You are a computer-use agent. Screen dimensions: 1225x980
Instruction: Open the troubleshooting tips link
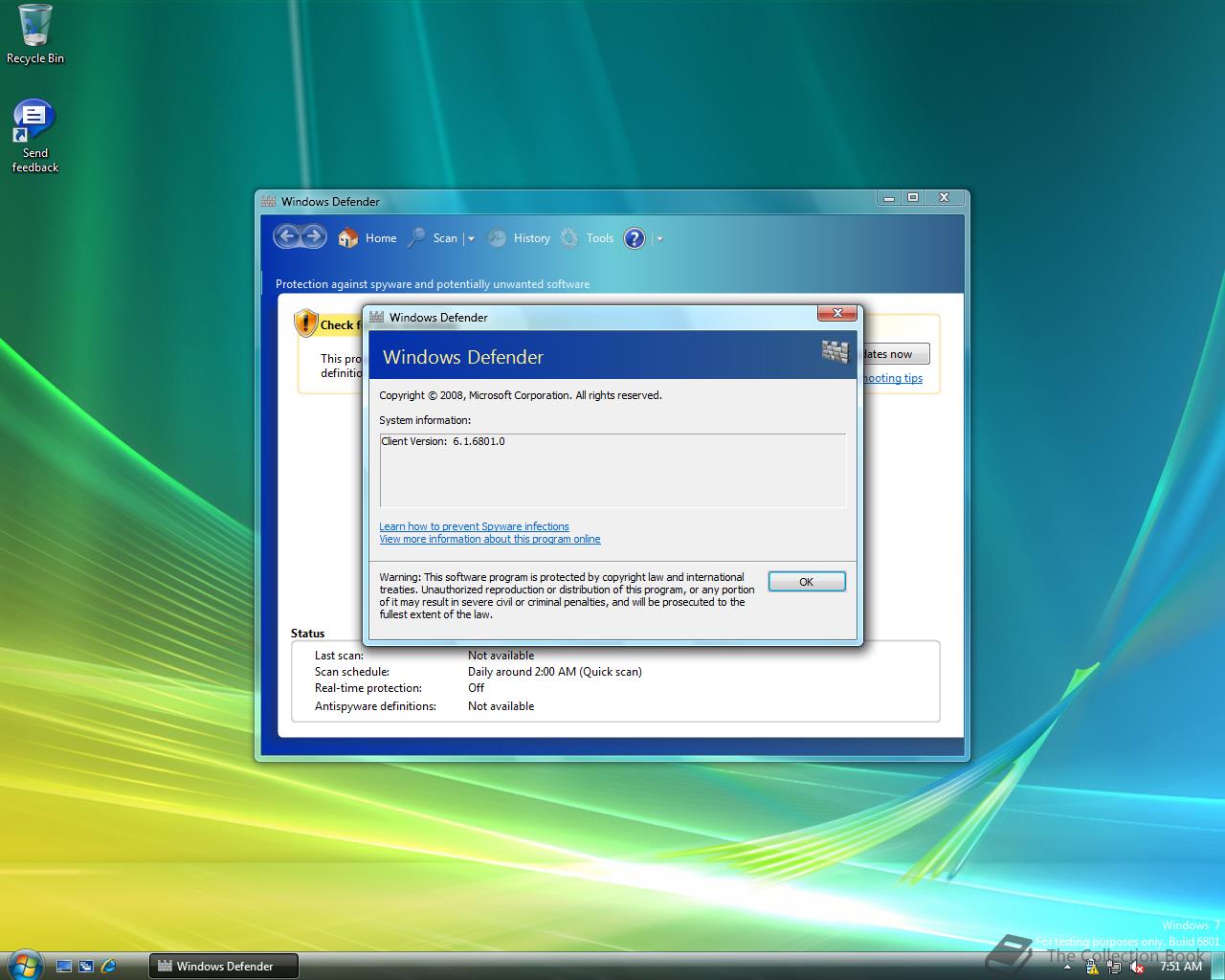click(x=893, y=378)
